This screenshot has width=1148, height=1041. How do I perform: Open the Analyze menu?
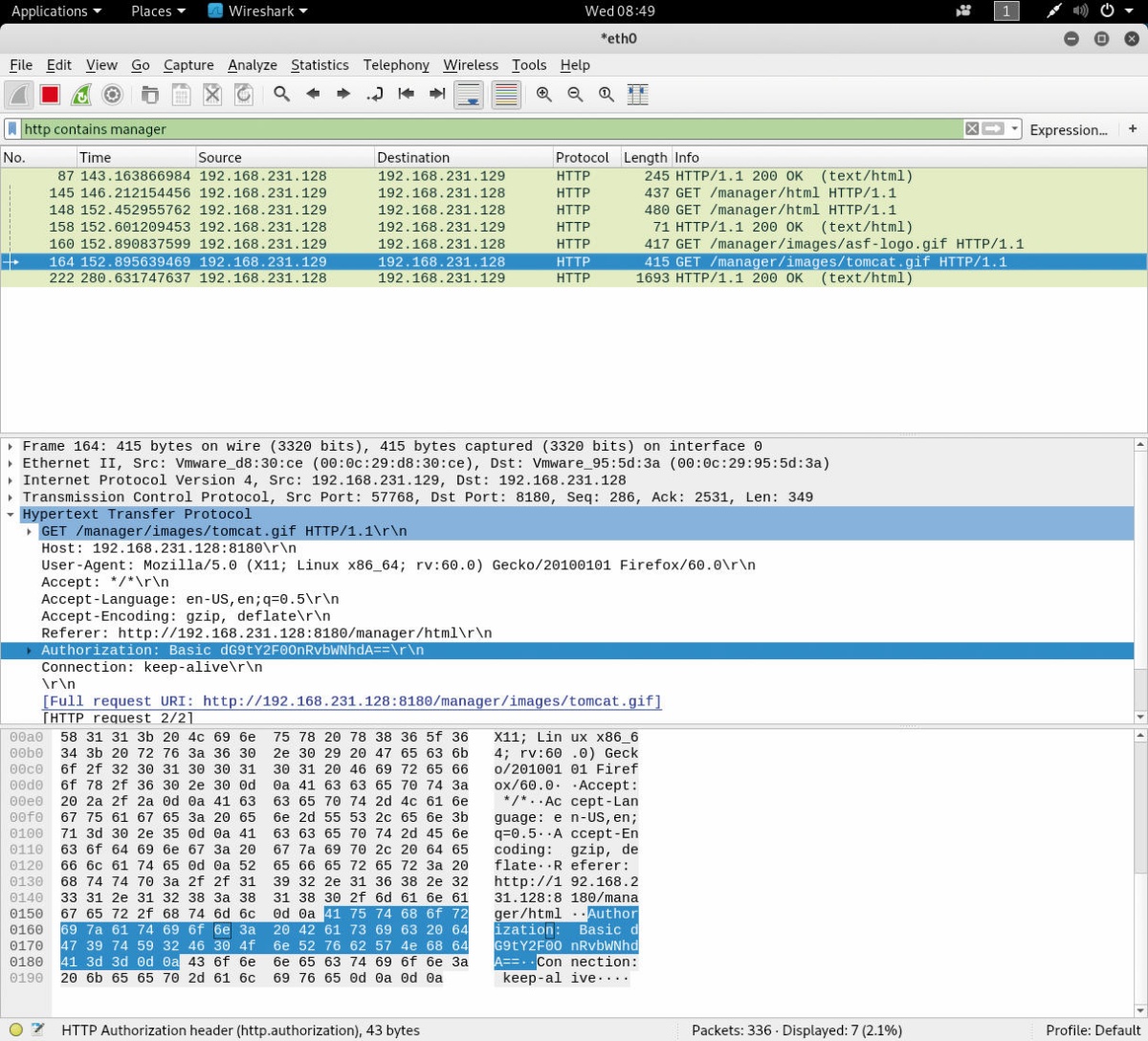point(253,65)
